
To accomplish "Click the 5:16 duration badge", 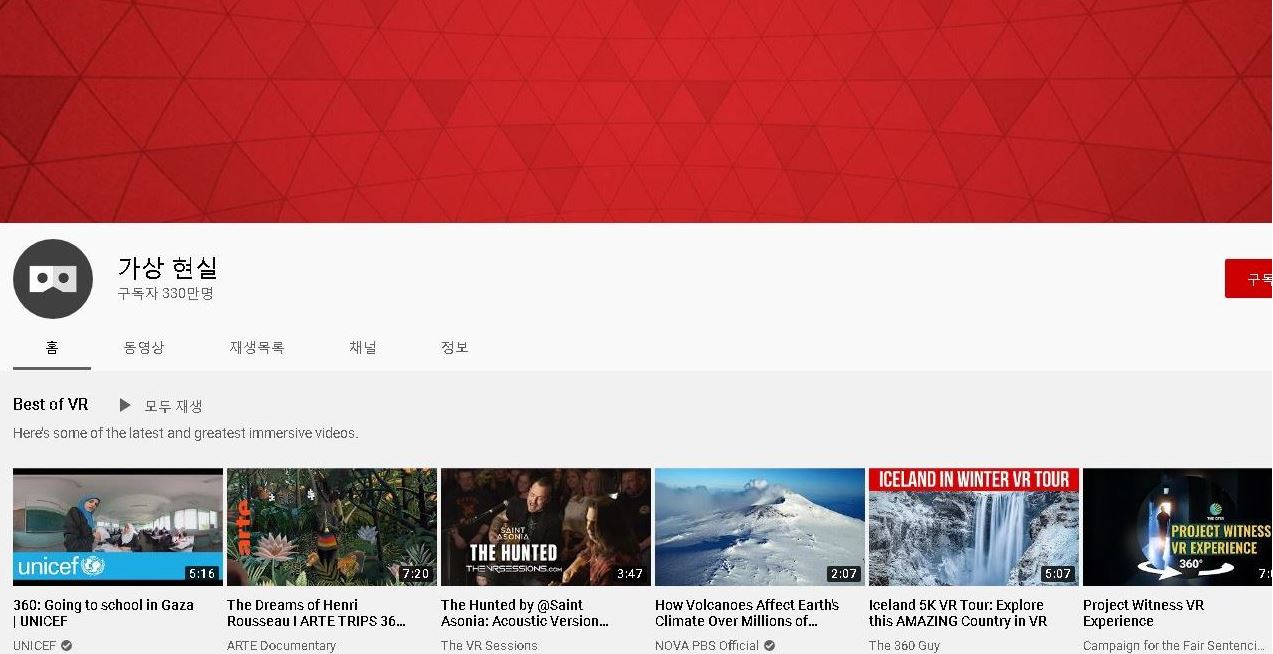I will tap(202, 574).
